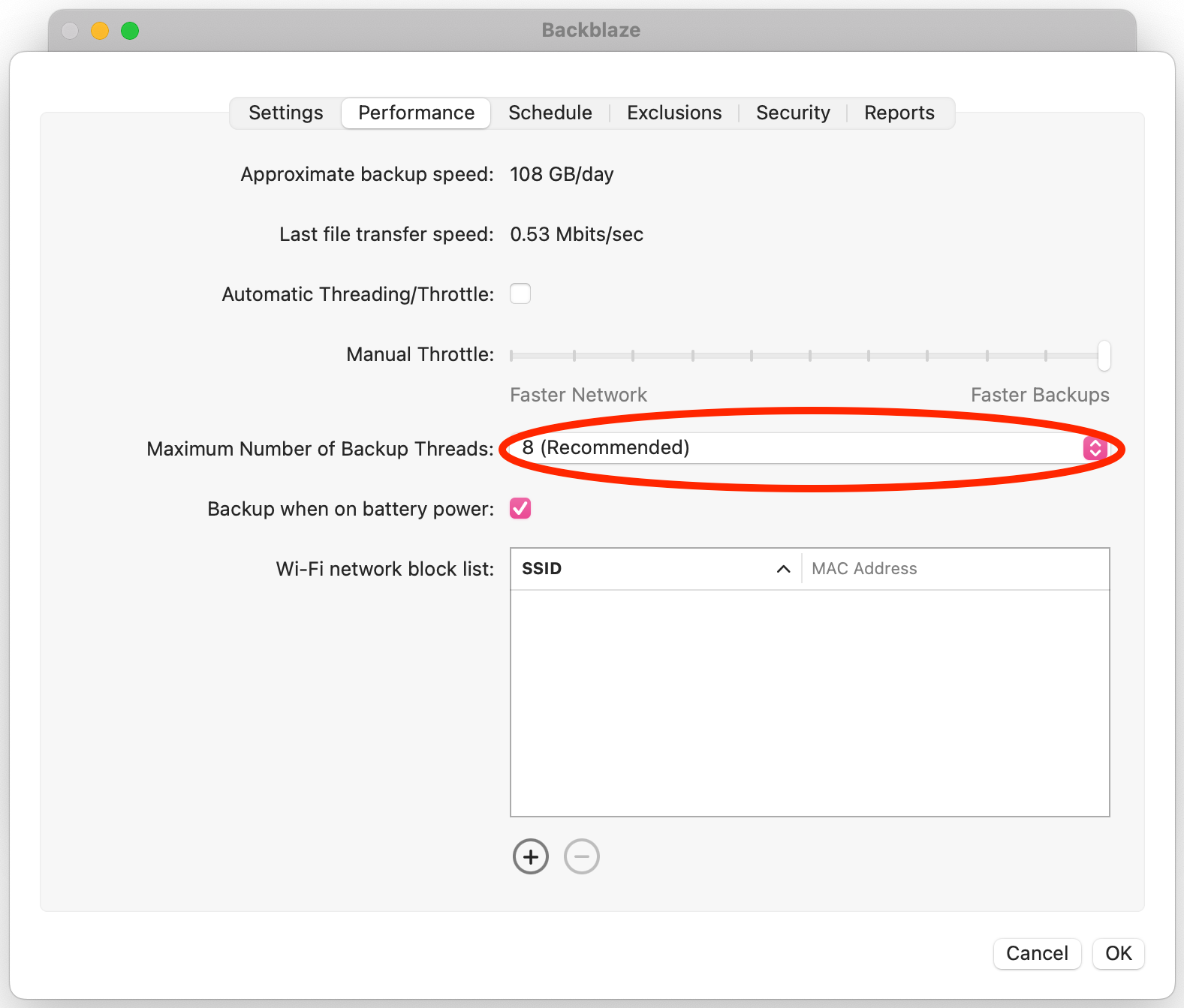
Task: Click the yellow minimize window button
Action: 100,31
